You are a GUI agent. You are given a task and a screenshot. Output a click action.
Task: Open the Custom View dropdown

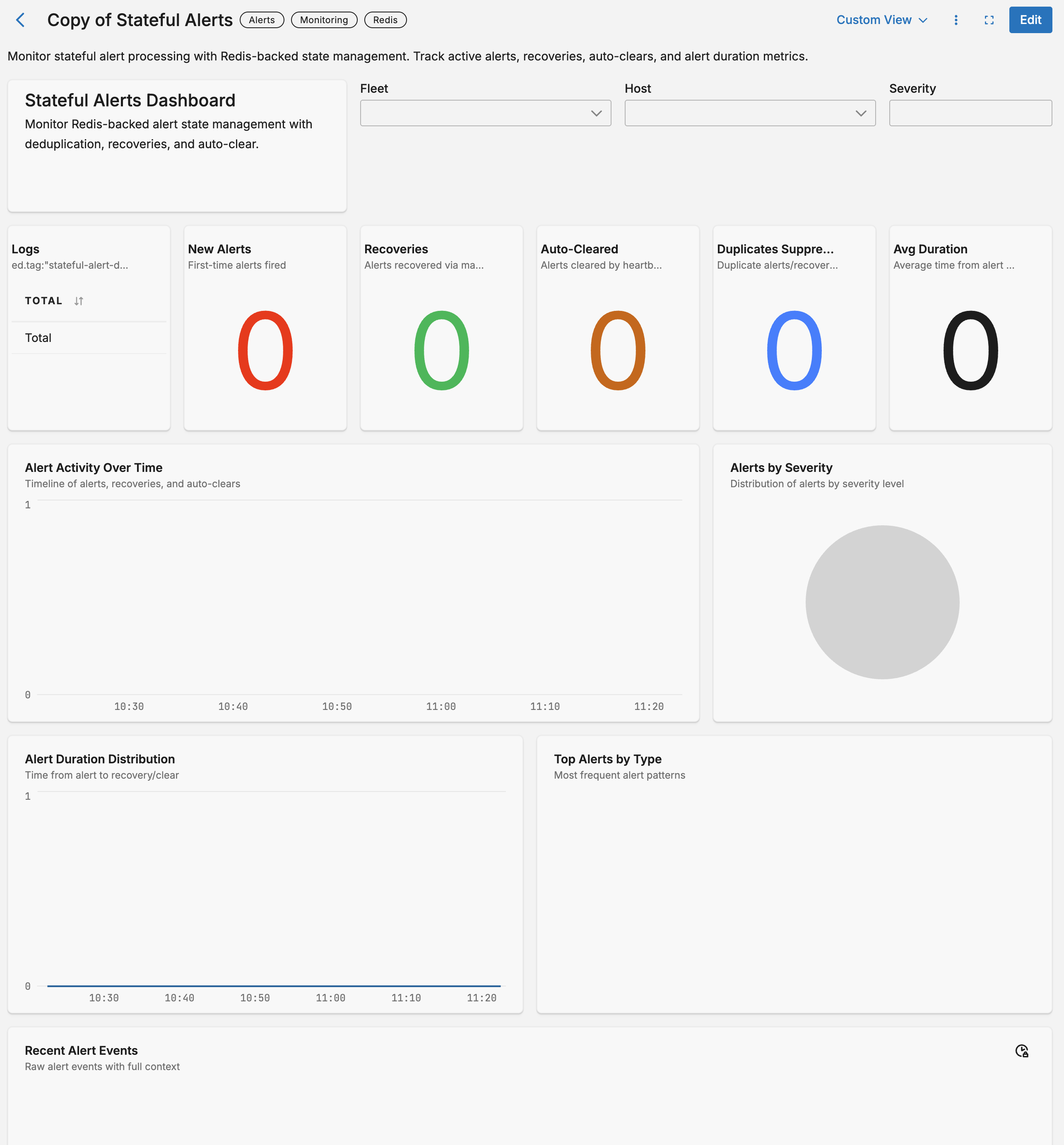click(x=881, y=19)
